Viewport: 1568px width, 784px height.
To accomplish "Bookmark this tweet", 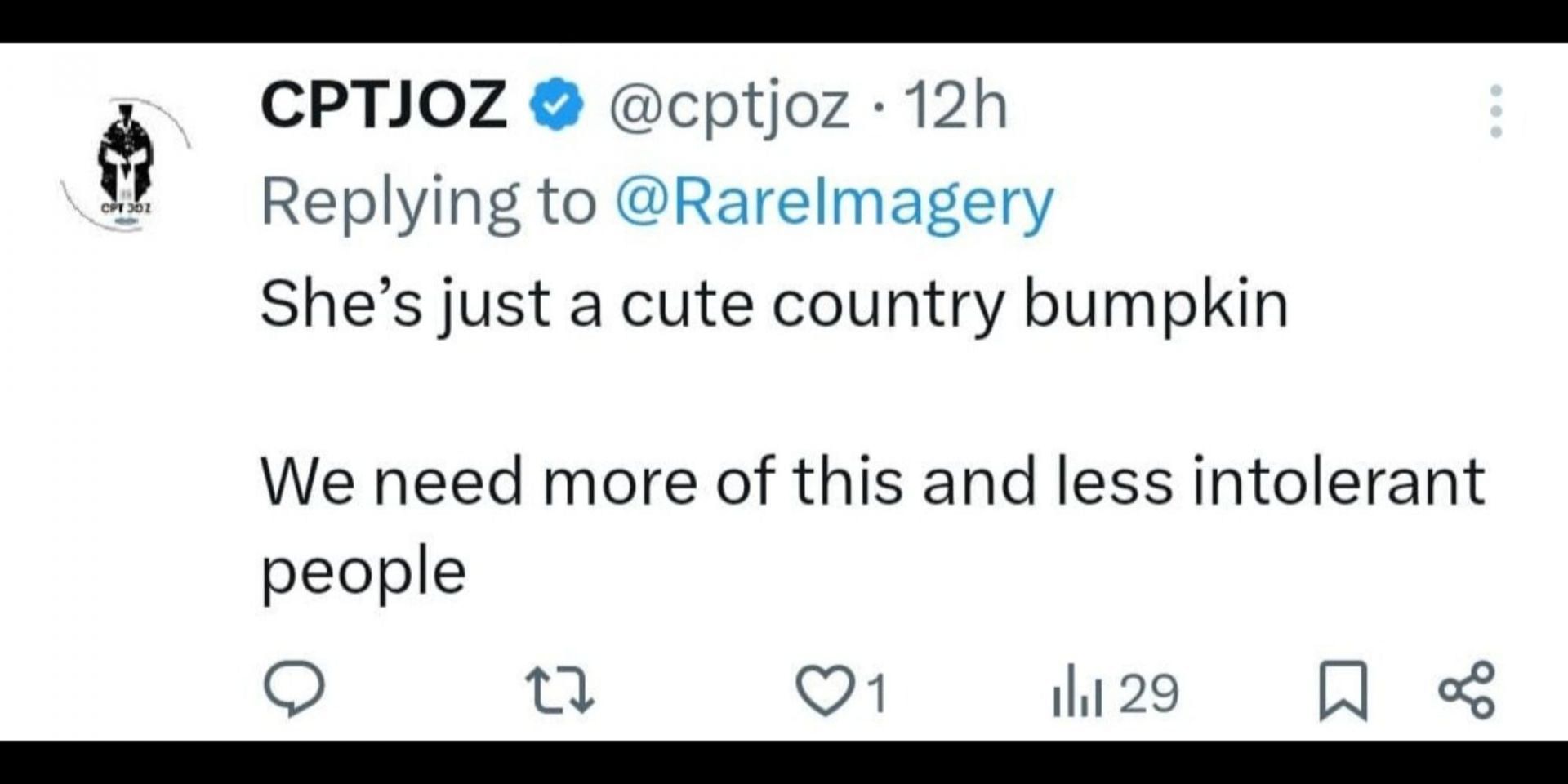I will pos(1343,691).
